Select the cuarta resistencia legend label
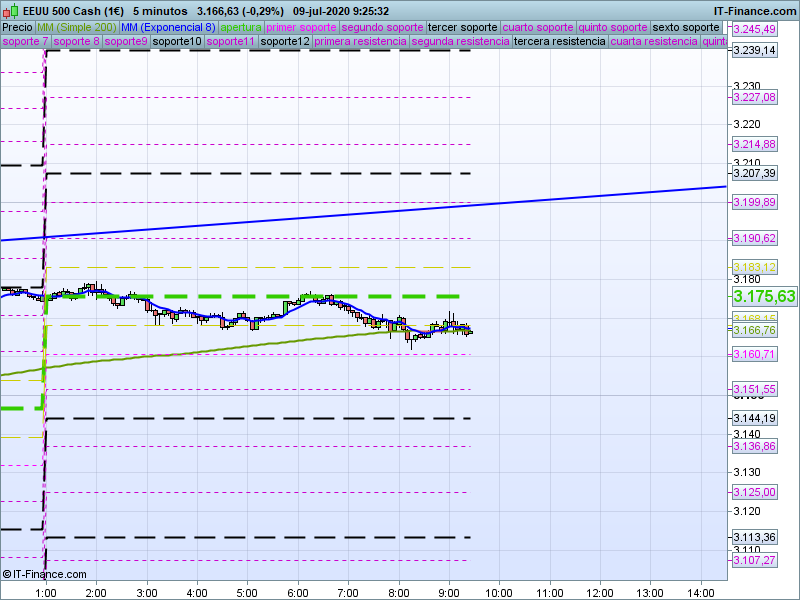 click(x=653, y=42)
